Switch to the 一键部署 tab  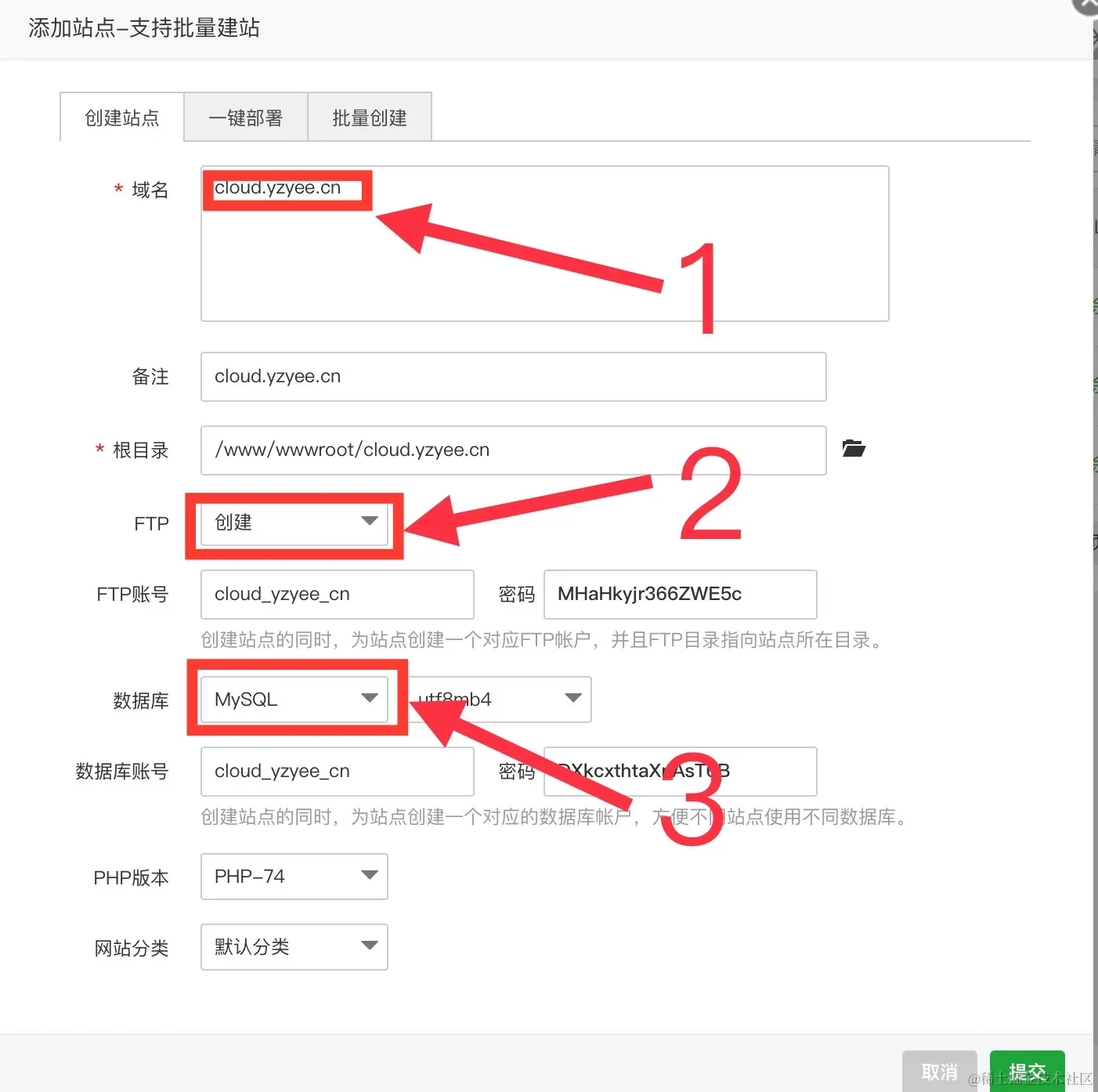coord(246,117)
